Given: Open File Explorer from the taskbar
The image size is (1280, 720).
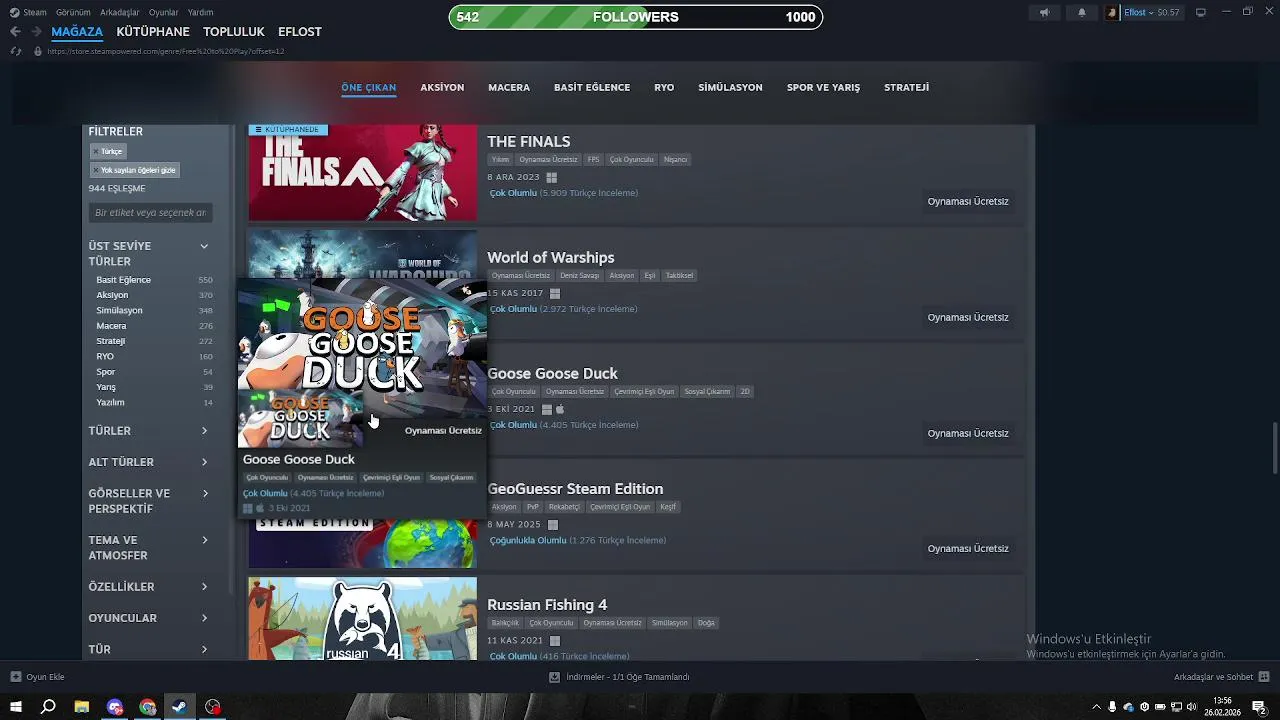Looking at the screenshot, I should point(82,707).
